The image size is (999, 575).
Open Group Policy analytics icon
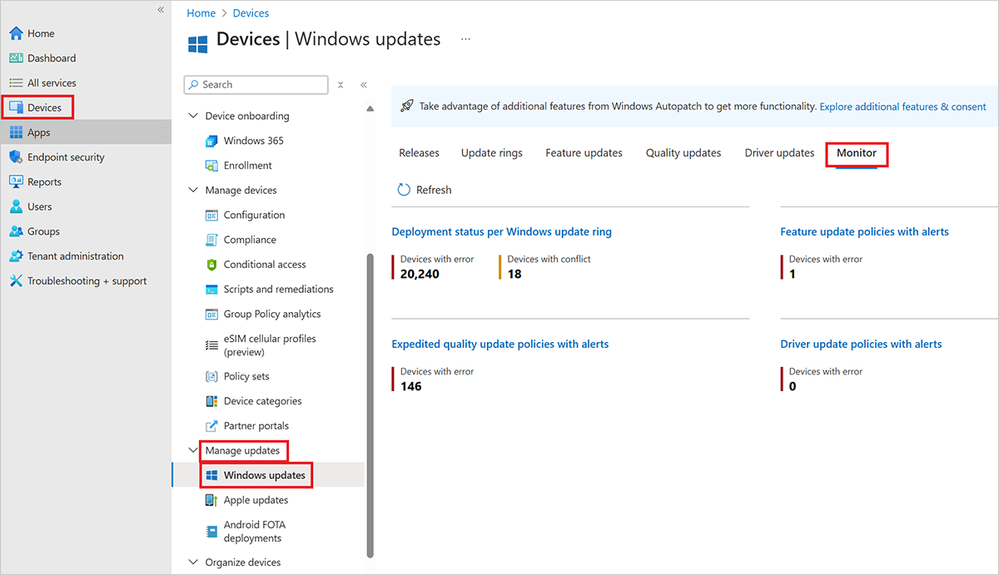(212, 314)
